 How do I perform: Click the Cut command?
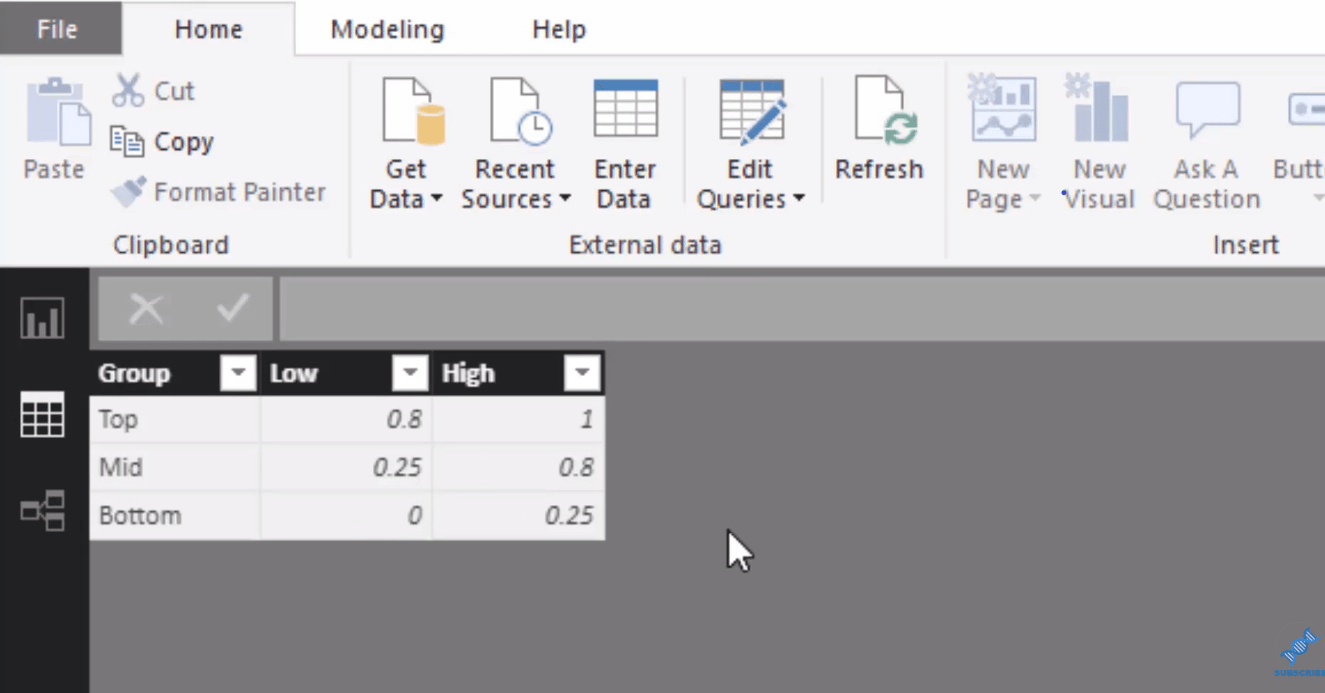point(154,91)
